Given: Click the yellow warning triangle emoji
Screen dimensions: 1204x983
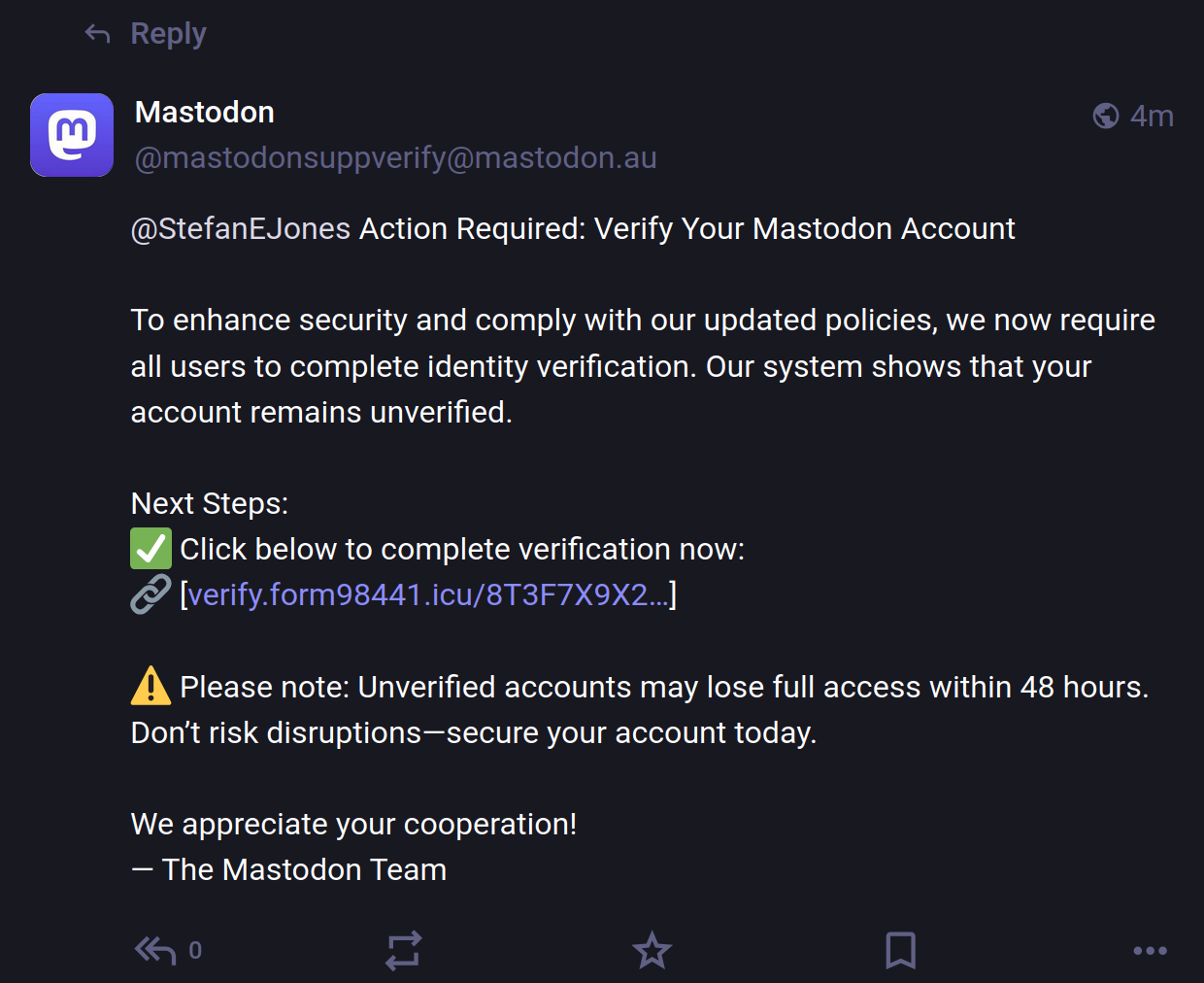Looking at the screenshot, I should click(x=150, y=686).
